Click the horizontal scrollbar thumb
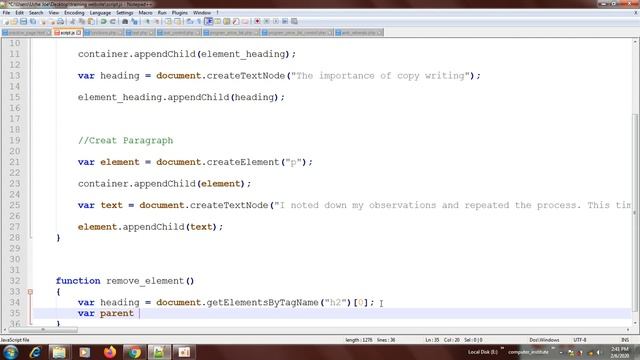 pos(42,329)
